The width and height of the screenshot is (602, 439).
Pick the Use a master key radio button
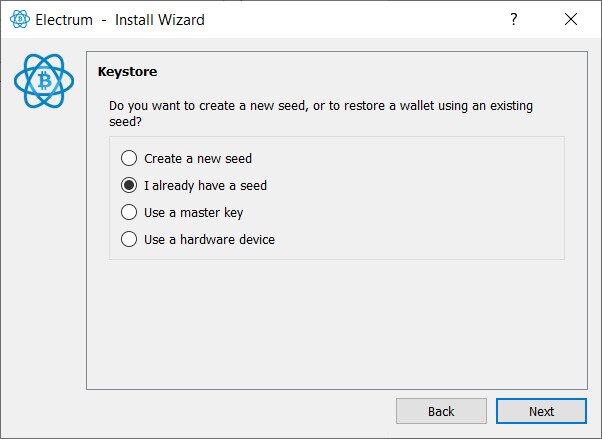coord(128,212)
